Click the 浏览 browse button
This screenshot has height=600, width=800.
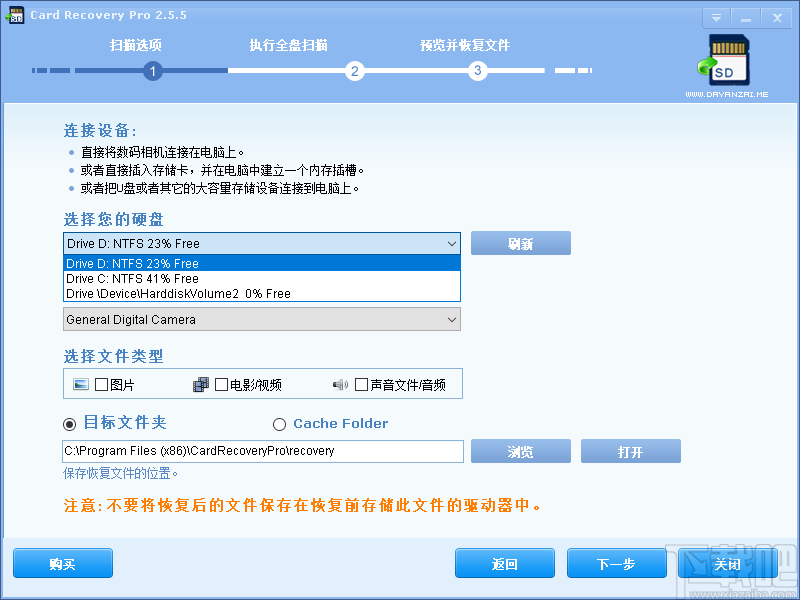click(x=520, y=452)
